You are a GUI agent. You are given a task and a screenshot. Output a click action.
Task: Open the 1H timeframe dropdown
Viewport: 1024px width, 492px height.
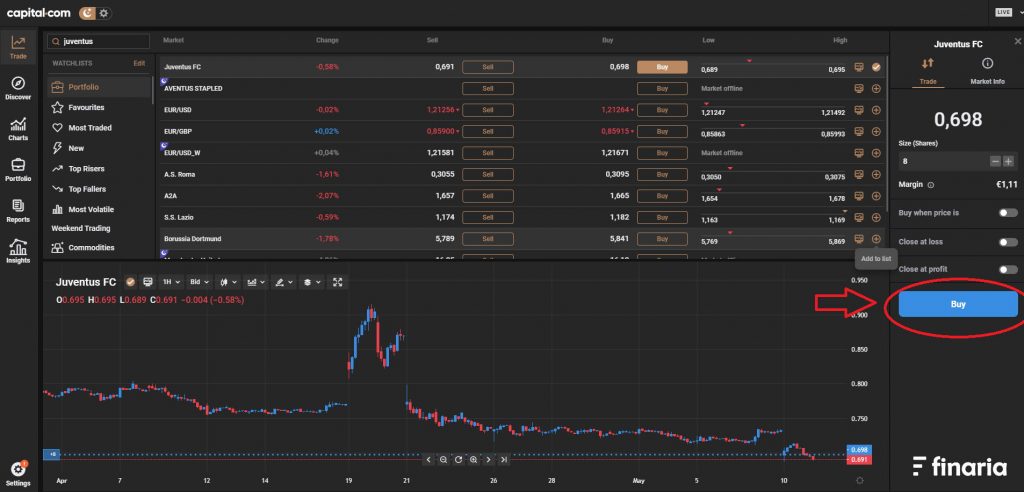tap(170, 282)
